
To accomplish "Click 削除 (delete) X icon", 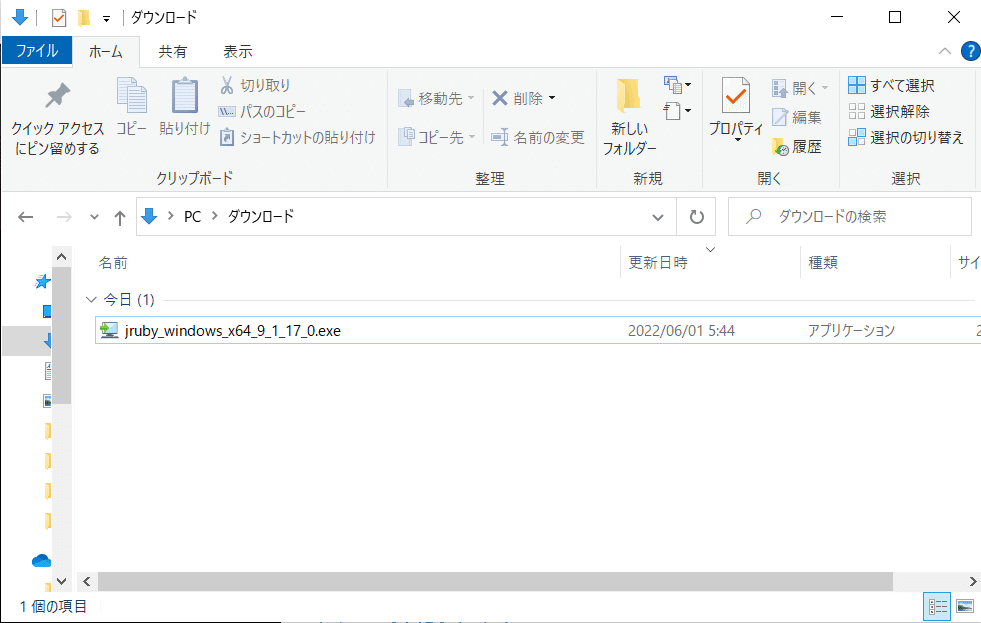I will [499, 98].
